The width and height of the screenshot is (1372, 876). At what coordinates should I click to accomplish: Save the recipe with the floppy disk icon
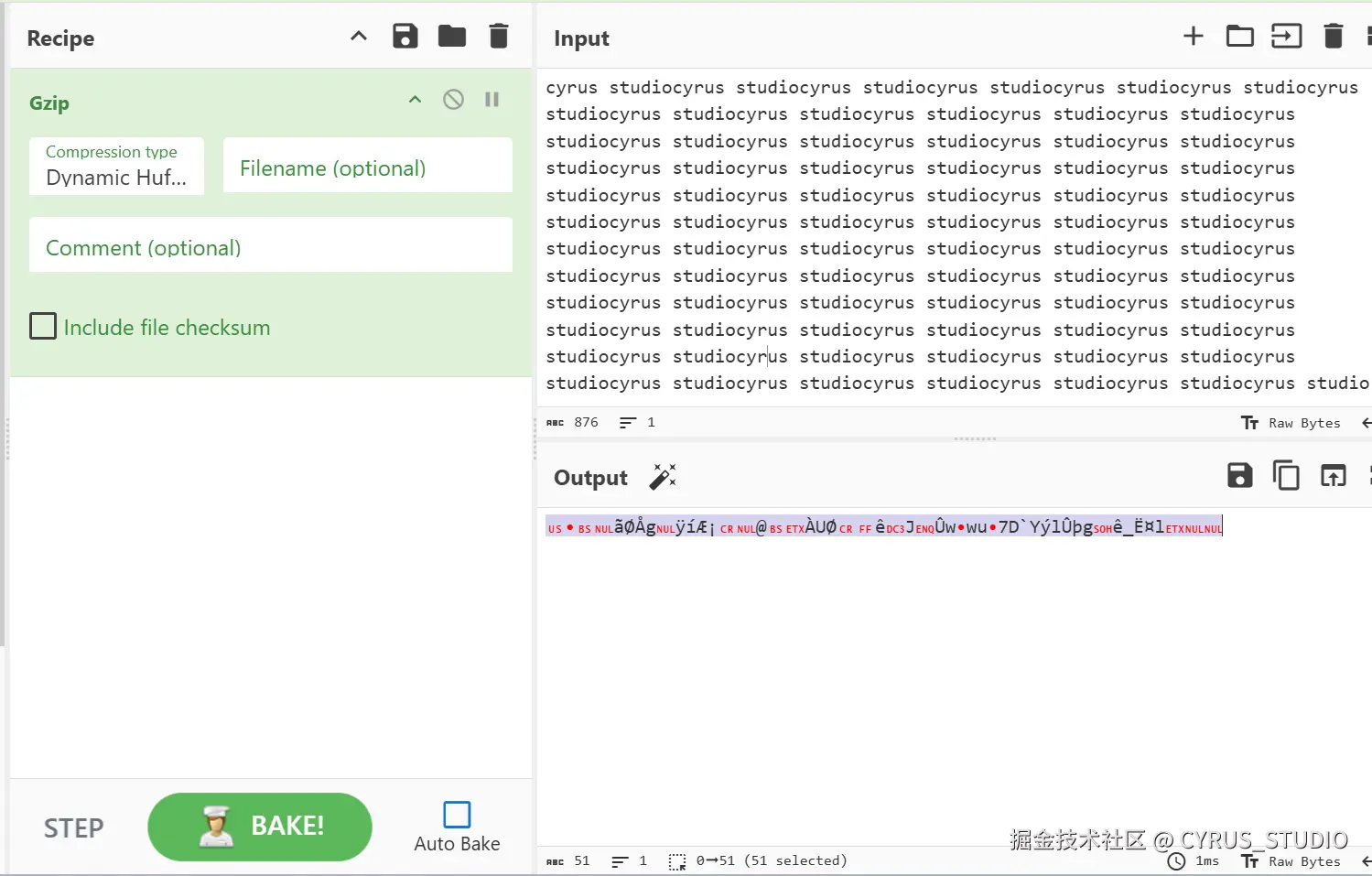(405, 37)
